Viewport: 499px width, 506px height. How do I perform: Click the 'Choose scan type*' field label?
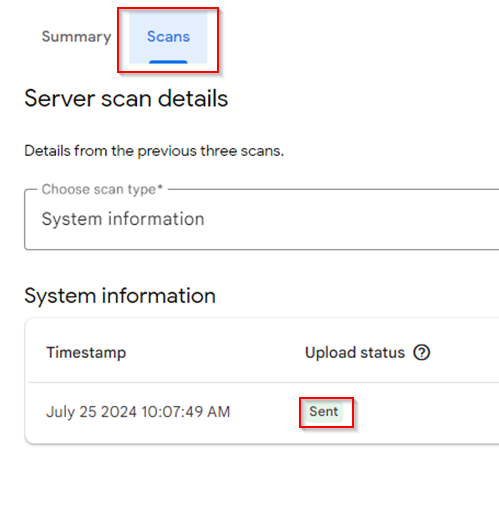(x=102, y=189)
